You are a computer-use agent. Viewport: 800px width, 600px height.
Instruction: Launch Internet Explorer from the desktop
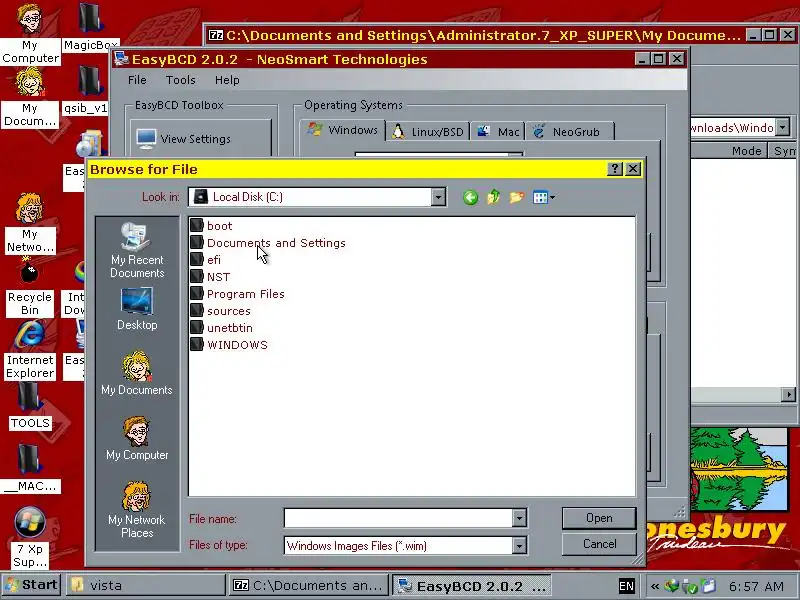coord(30,351)
